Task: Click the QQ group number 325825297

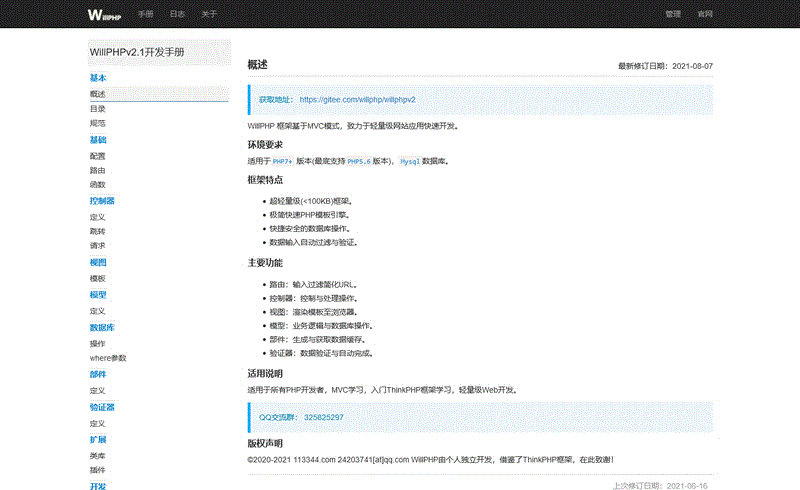Action: point(324,417)
